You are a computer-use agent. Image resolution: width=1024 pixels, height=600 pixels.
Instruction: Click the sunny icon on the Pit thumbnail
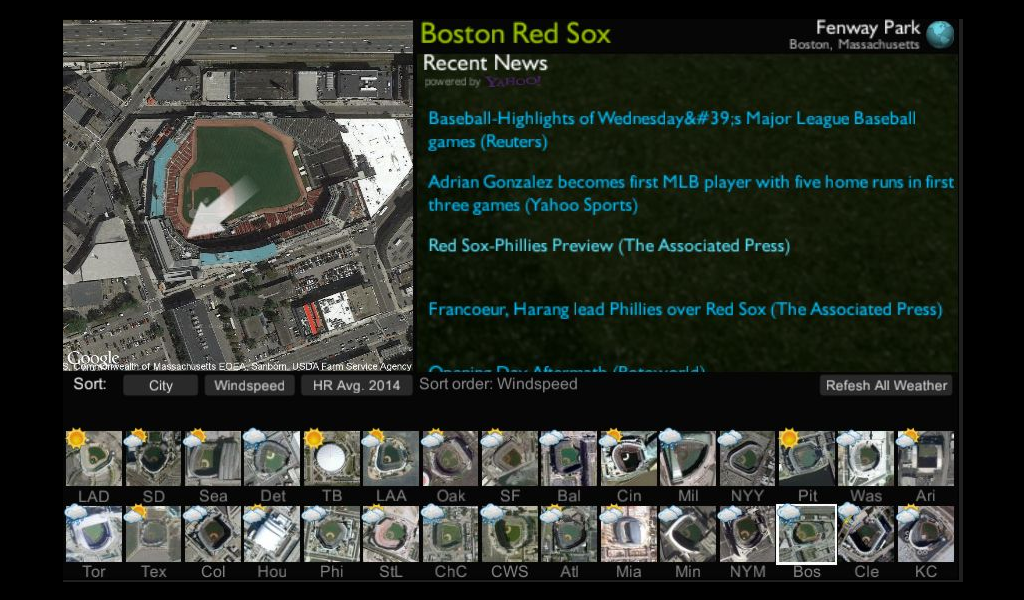point(789,436)
